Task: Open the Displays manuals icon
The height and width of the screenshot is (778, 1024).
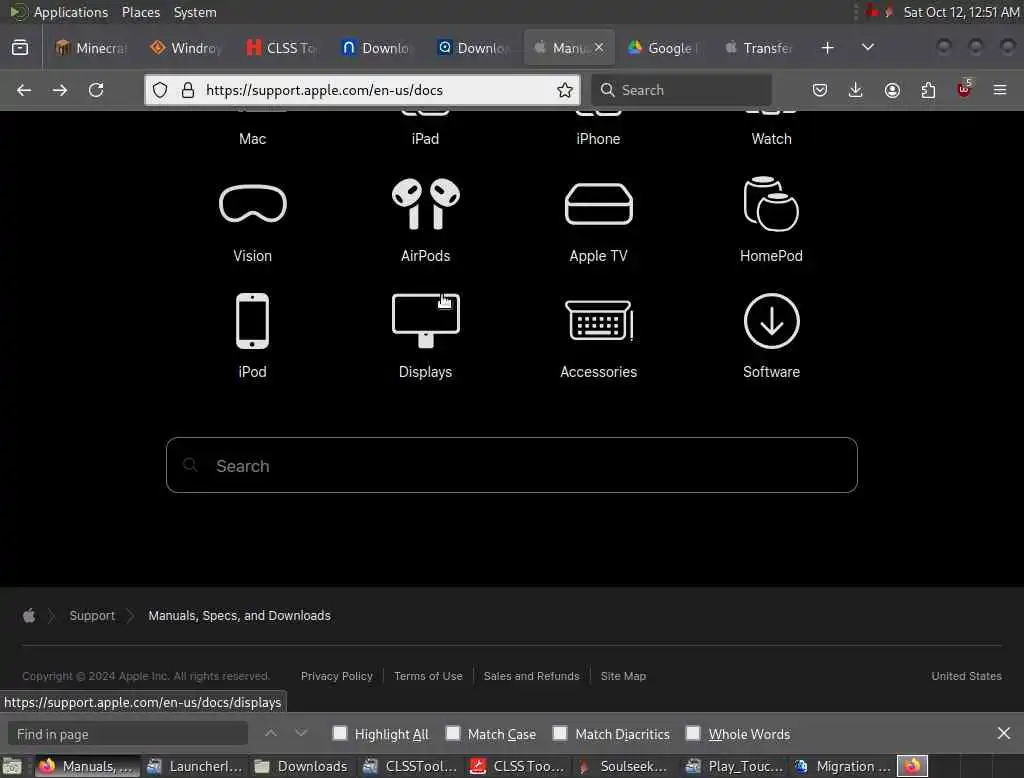Action: (x=425, y=321)
